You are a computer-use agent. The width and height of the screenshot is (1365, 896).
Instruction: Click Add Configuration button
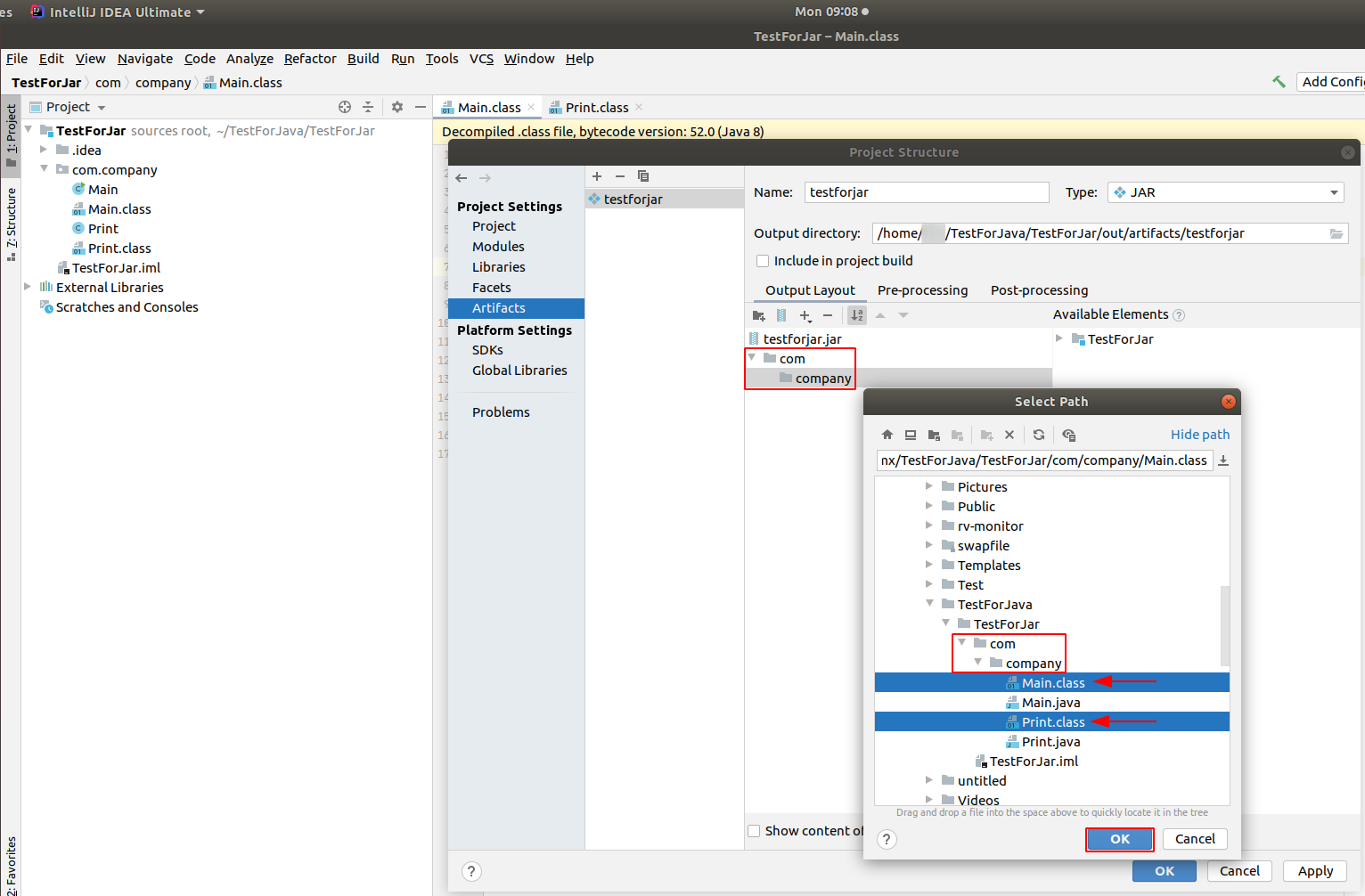(1331, 82)
